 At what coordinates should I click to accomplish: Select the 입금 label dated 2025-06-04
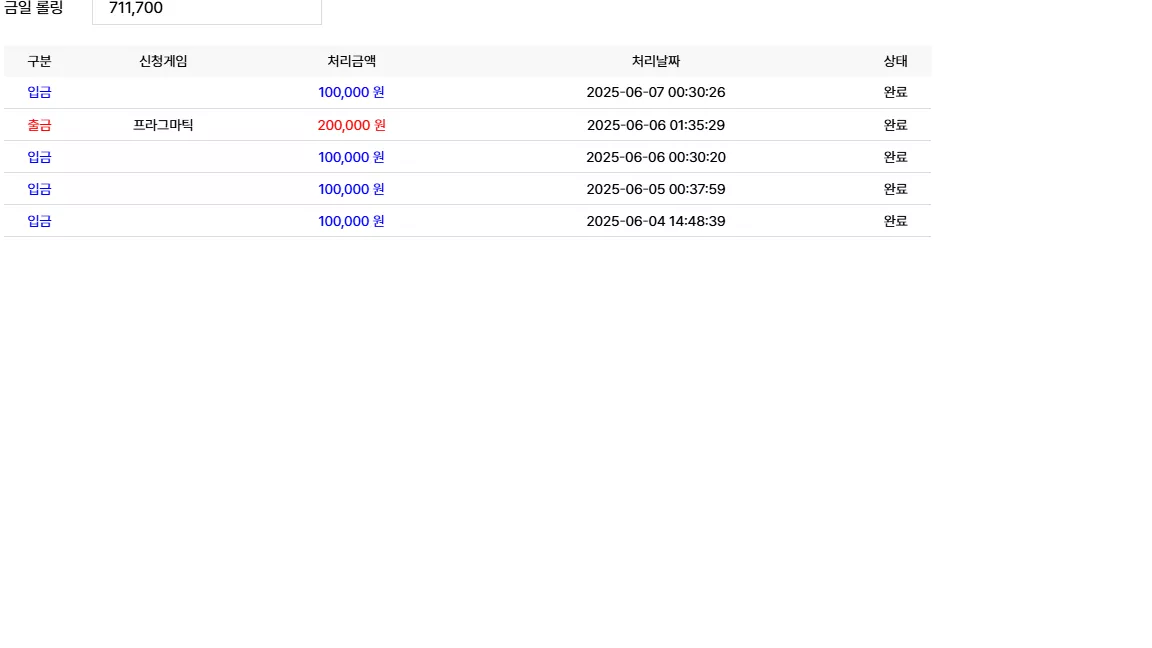point(39,221)
